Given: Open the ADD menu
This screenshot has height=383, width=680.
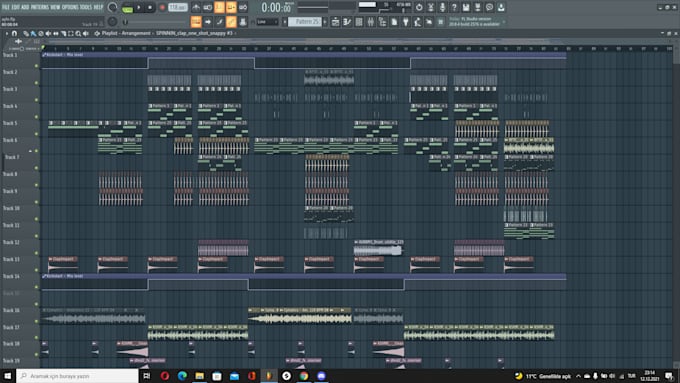Looking at the screenshot, I should click(25, 7).
